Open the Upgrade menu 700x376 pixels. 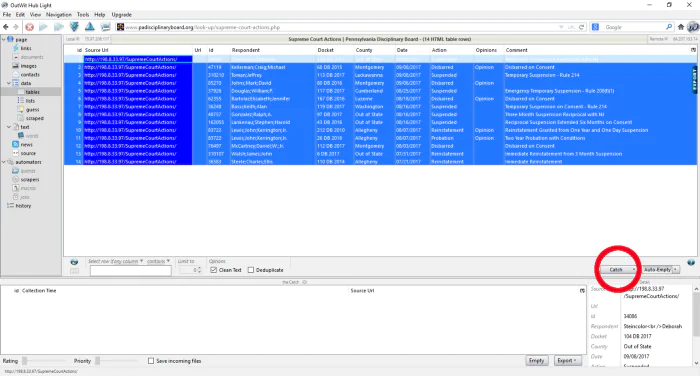(x=121, y=15)
